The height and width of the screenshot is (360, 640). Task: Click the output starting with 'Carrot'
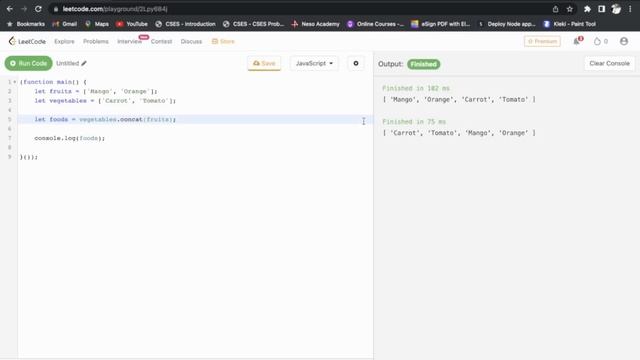[459, 133]
